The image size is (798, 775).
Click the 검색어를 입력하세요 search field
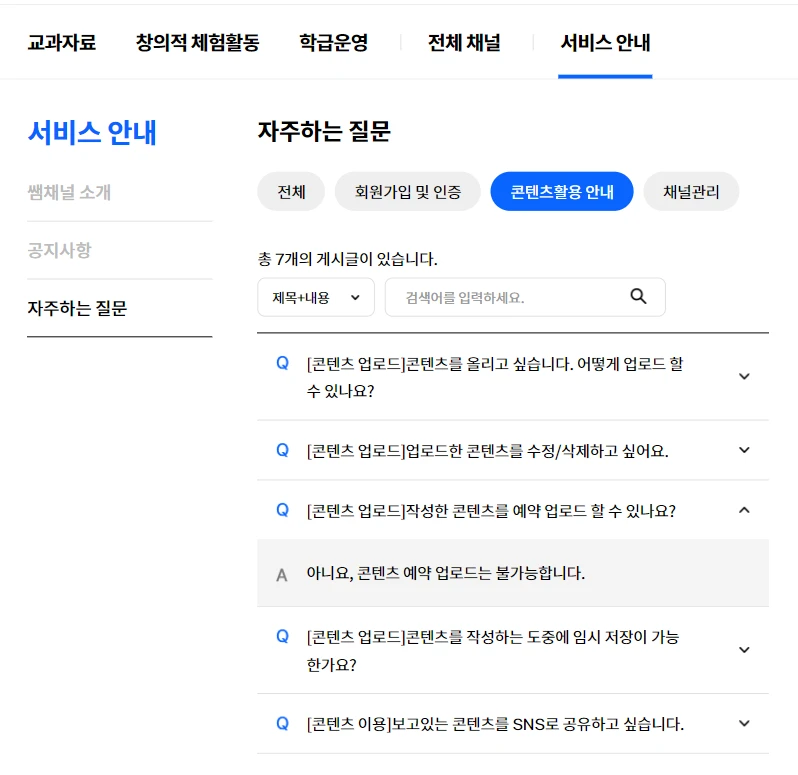point(525,297)
